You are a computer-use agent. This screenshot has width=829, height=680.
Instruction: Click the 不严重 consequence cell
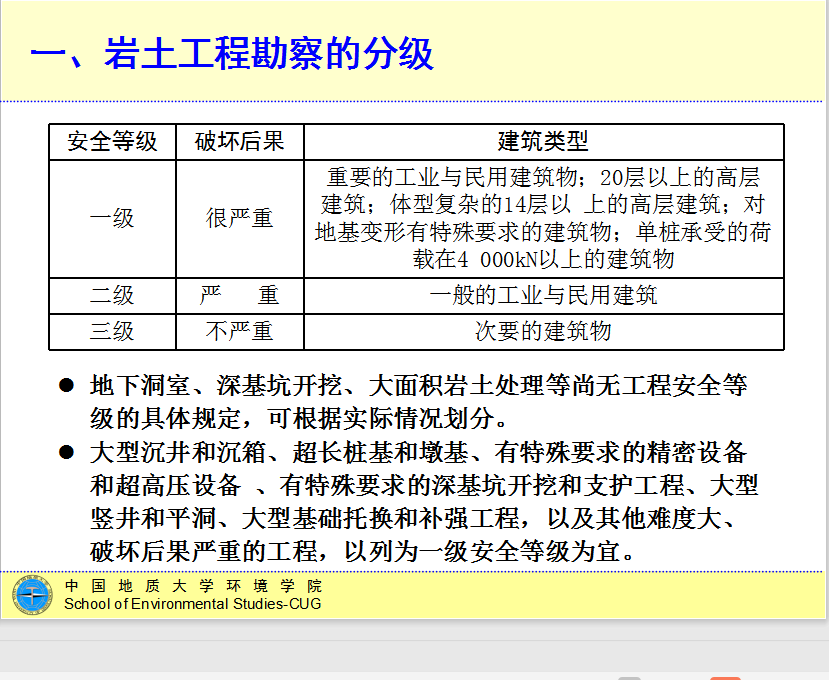(x=240, y=331)
